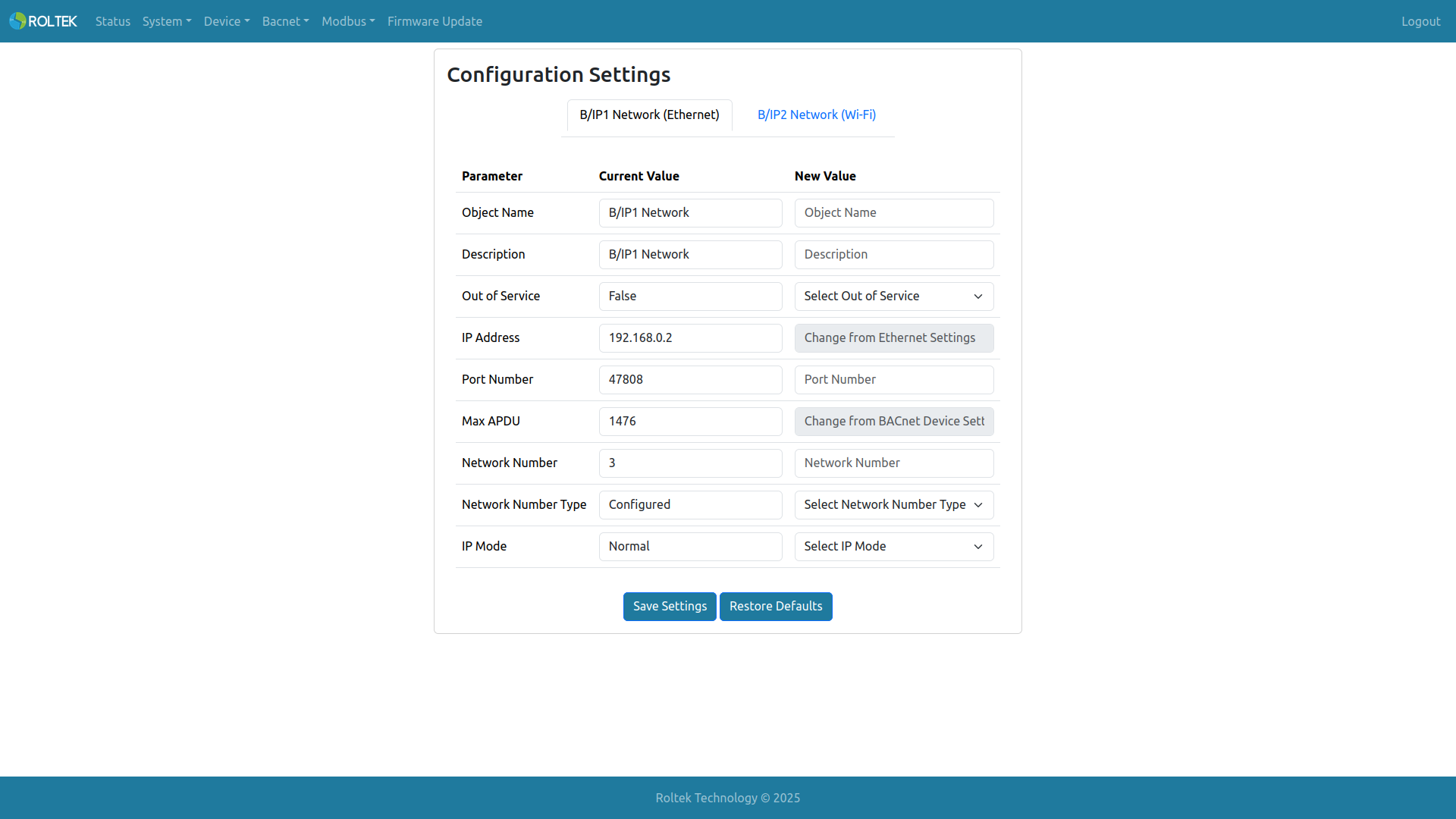Viewport: 1456px width, 819px height.
Task: Click the Restore Defaults button
Action: [x=776, y=607]
